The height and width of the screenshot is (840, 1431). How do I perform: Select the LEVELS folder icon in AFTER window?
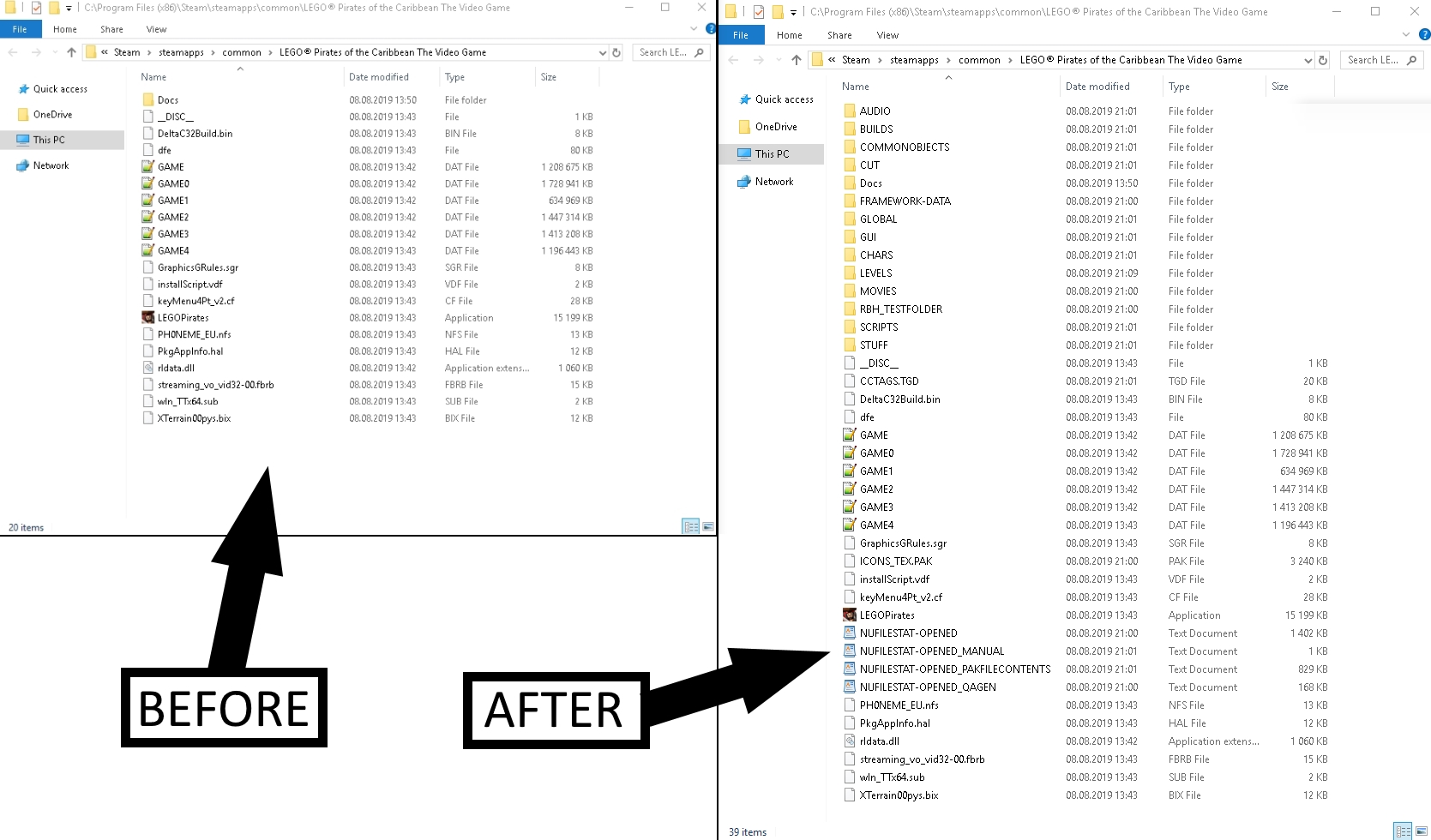[x=850, y=273]
